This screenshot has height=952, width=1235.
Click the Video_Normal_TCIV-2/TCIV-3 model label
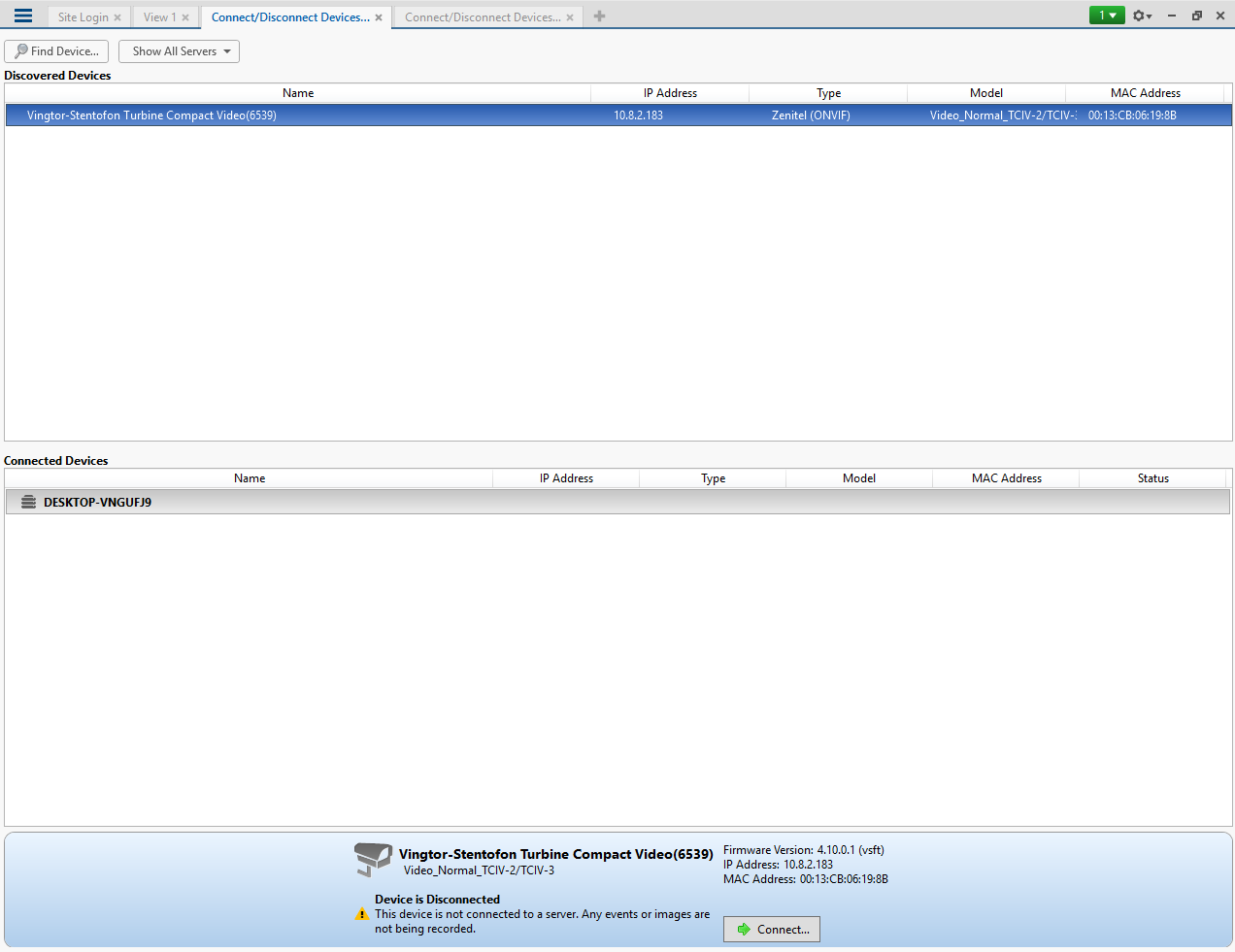click(480, 870)
